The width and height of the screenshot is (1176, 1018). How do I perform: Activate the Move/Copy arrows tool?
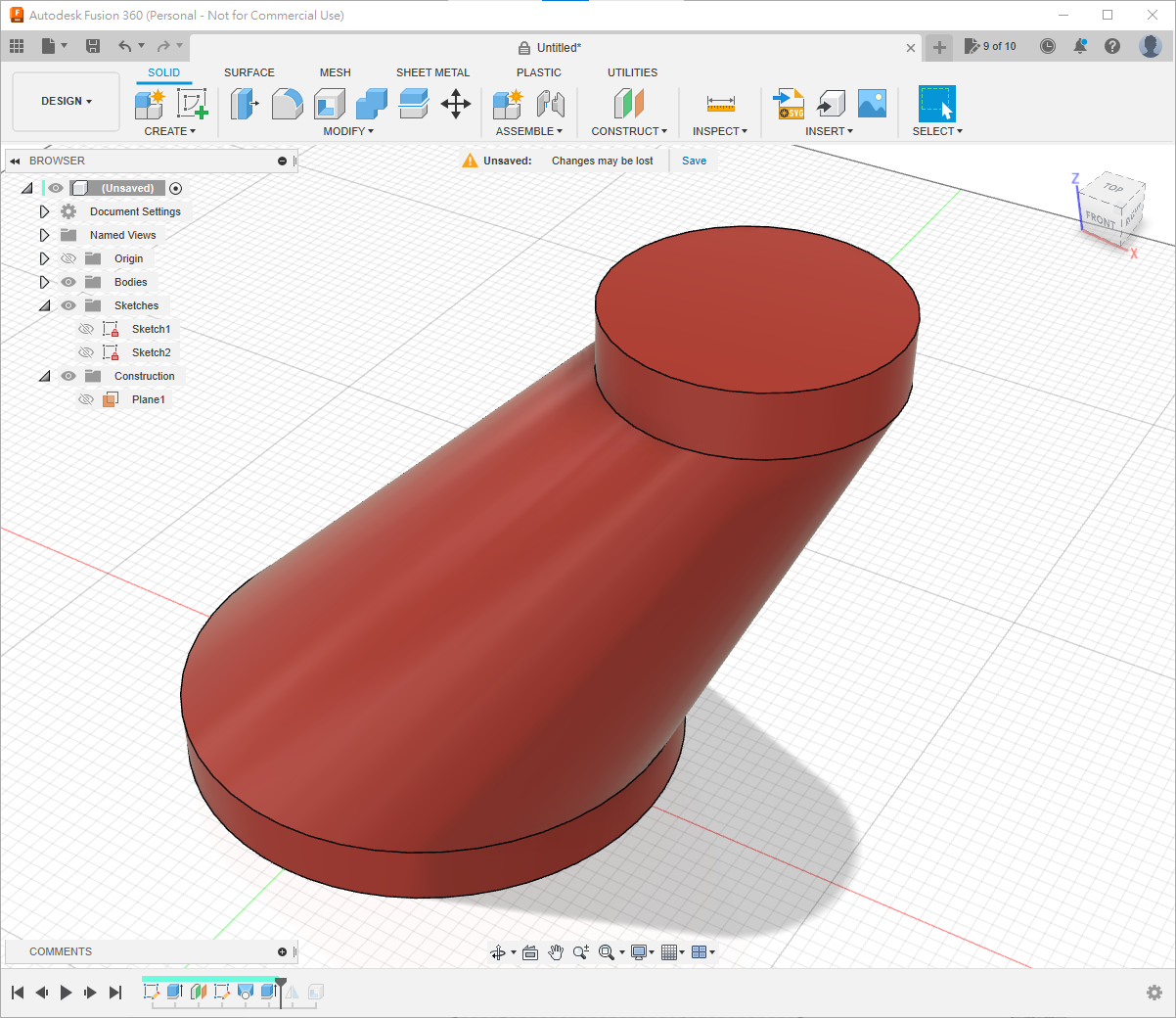click(x=456, y=103)
